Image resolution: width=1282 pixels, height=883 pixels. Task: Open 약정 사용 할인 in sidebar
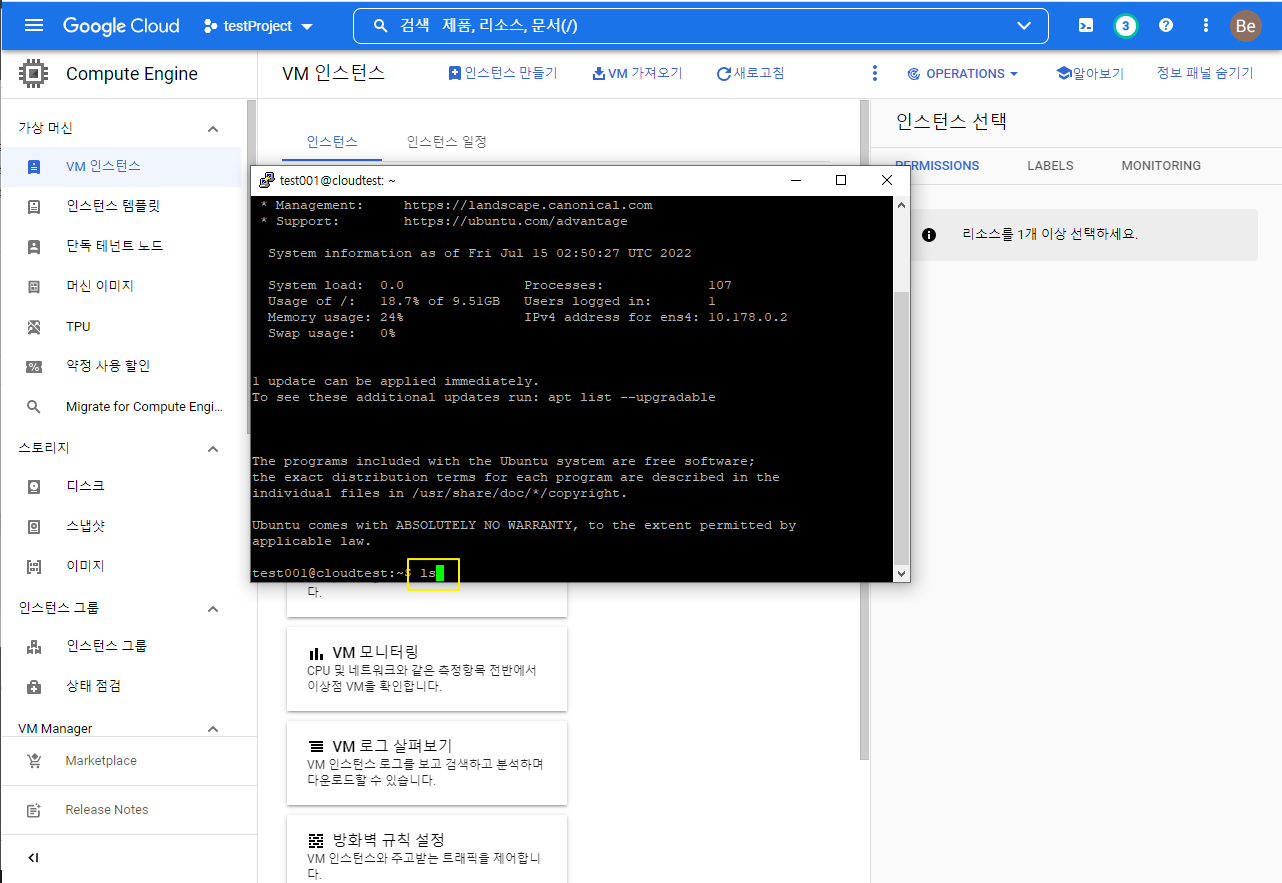pyautogui.click(x=121, y=366)
